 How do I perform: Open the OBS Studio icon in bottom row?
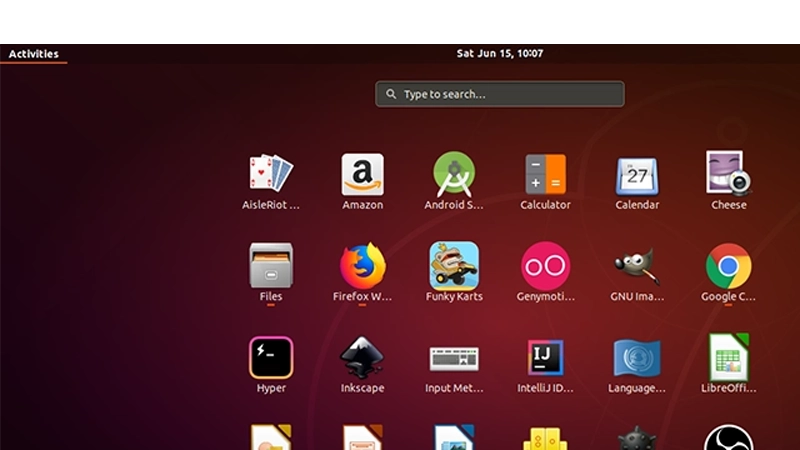(729, 437)
